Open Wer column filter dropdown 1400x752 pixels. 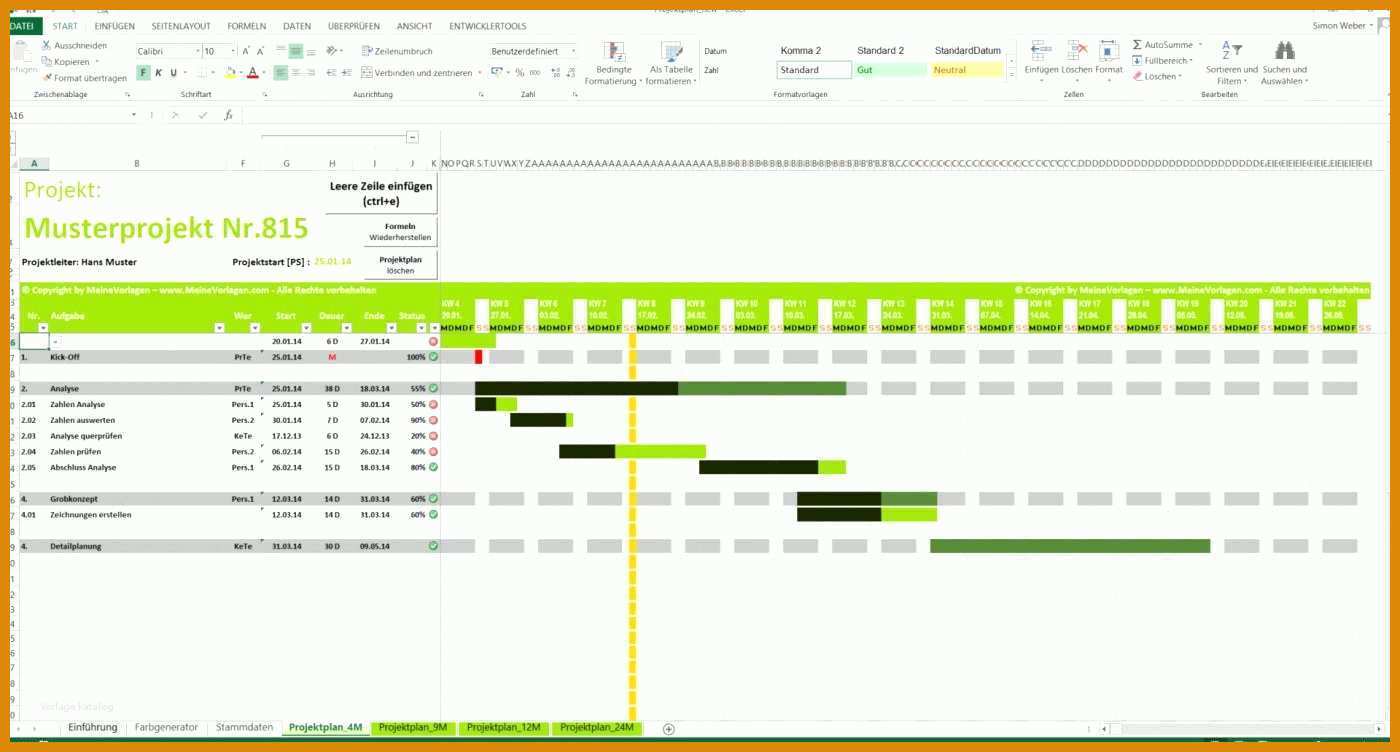pos(254,328)
